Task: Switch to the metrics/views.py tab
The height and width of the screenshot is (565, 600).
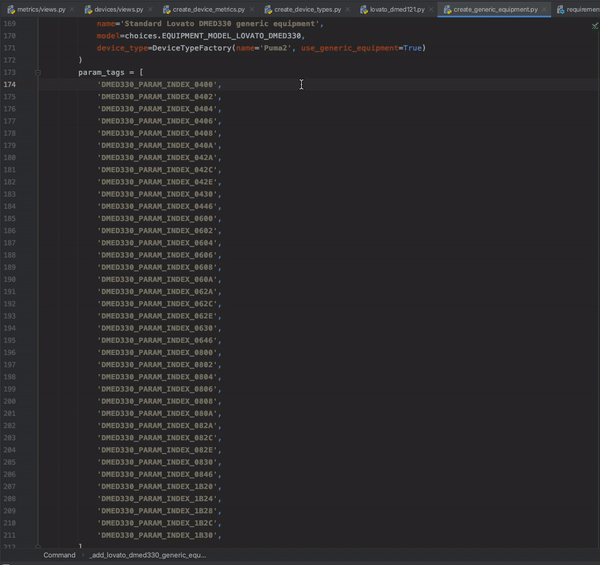Action: [x=41, y=10]
